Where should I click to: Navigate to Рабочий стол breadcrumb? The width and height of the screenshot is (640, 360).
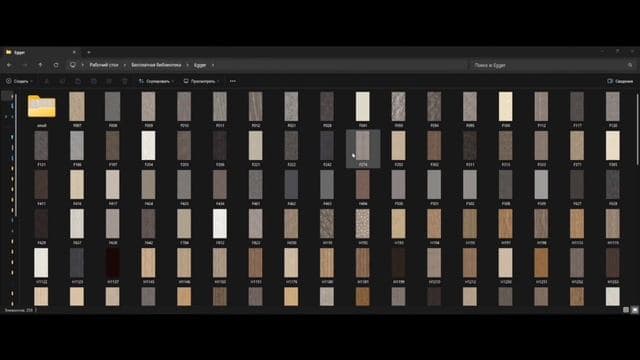point(104,65)
